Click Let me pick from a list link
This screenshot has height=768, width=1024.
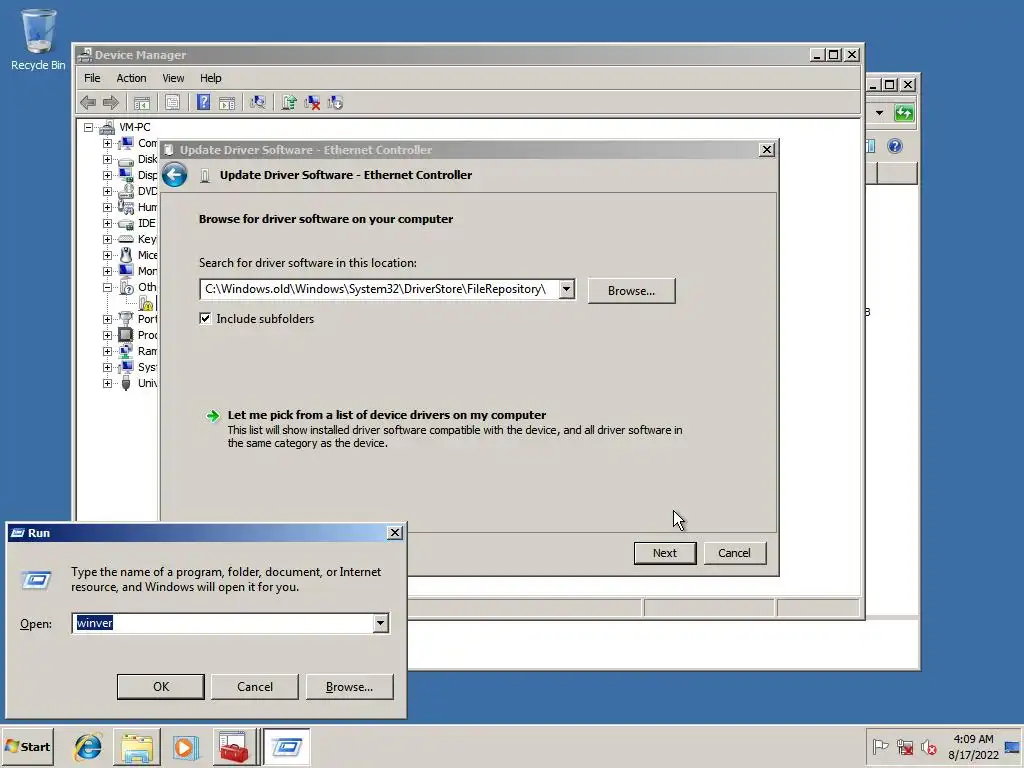pyautogui.click(x=387, y=415)
